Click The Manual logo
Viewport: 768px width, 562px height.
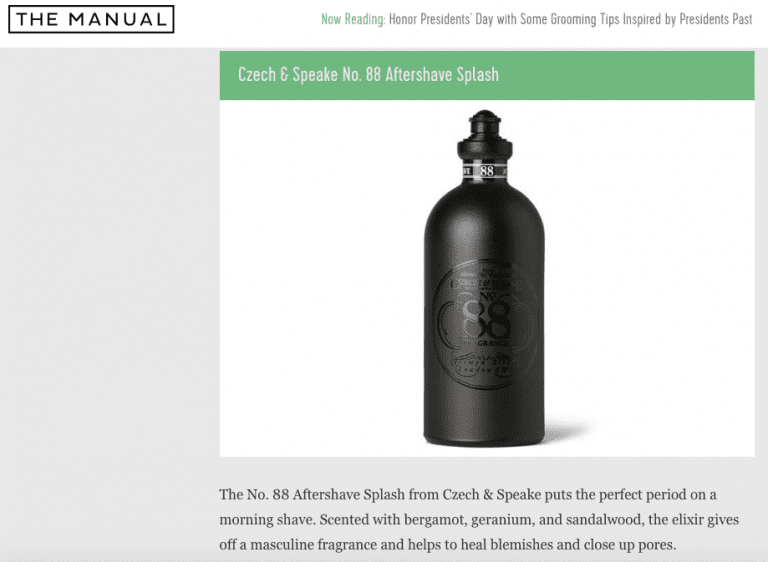tap(91, 19)
